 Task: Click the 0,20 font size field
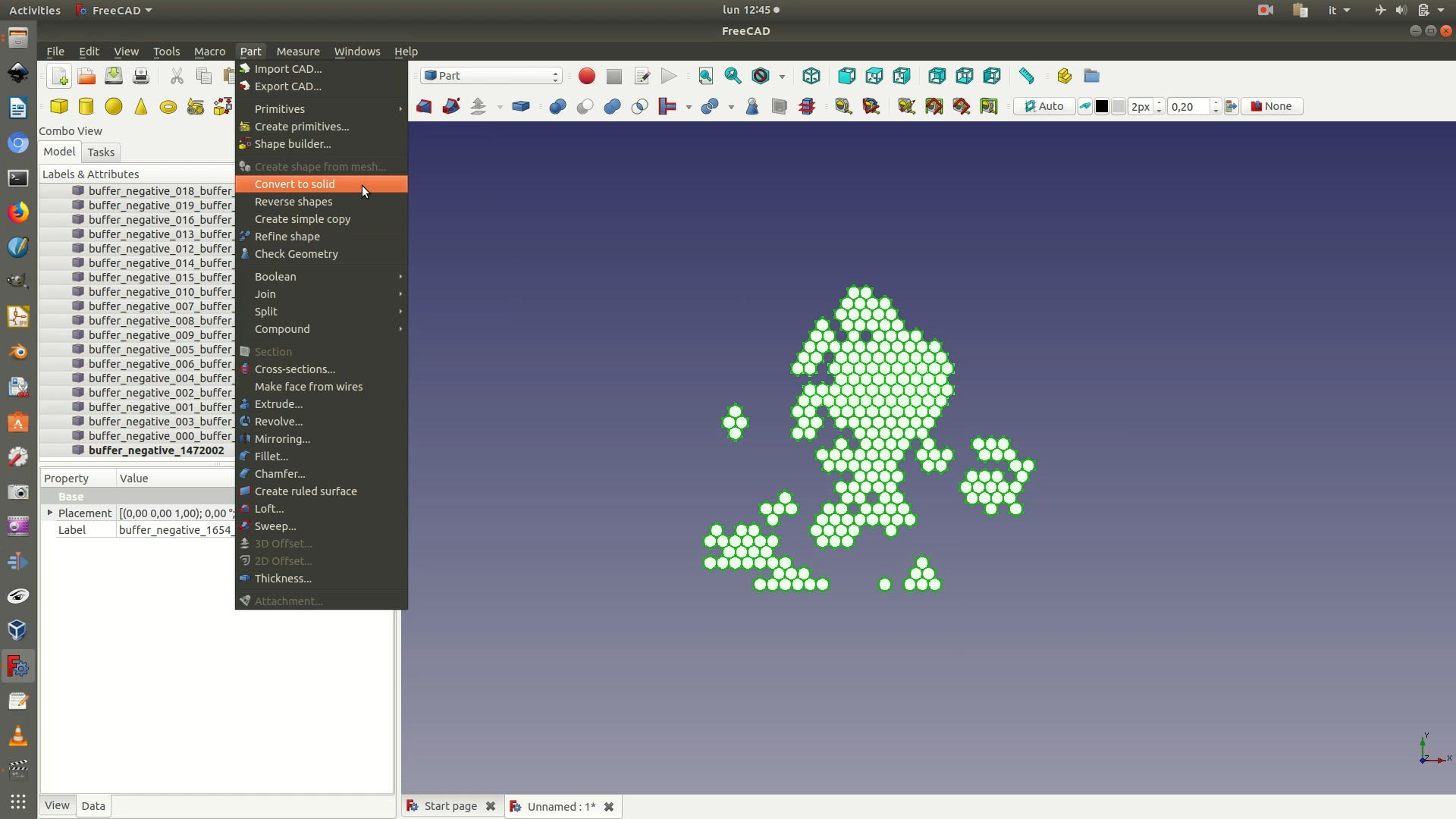pos(1188,106)
